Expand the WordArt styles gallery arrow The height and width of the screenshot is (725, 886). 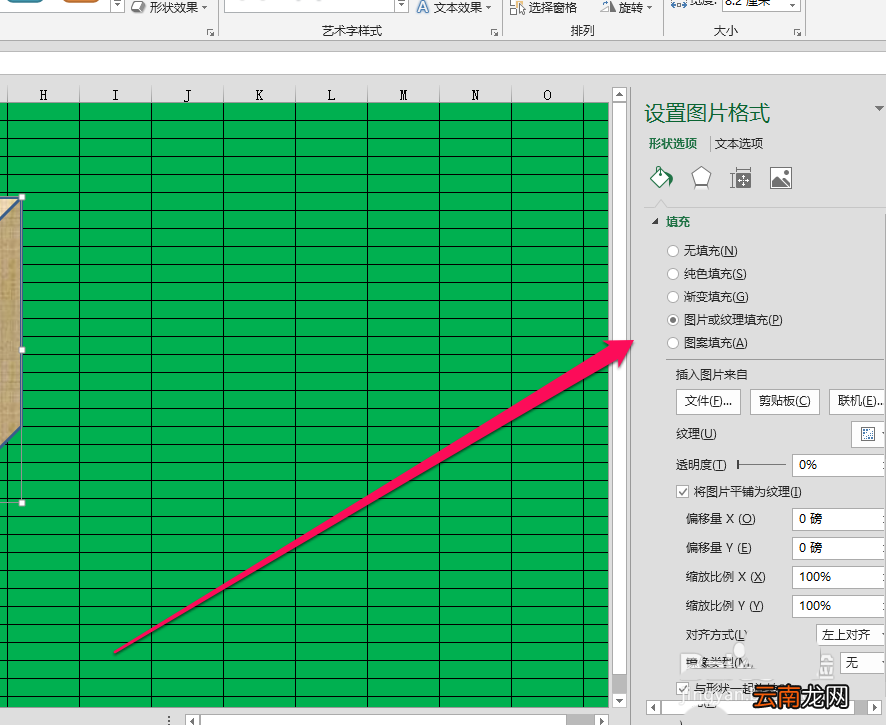401,6
